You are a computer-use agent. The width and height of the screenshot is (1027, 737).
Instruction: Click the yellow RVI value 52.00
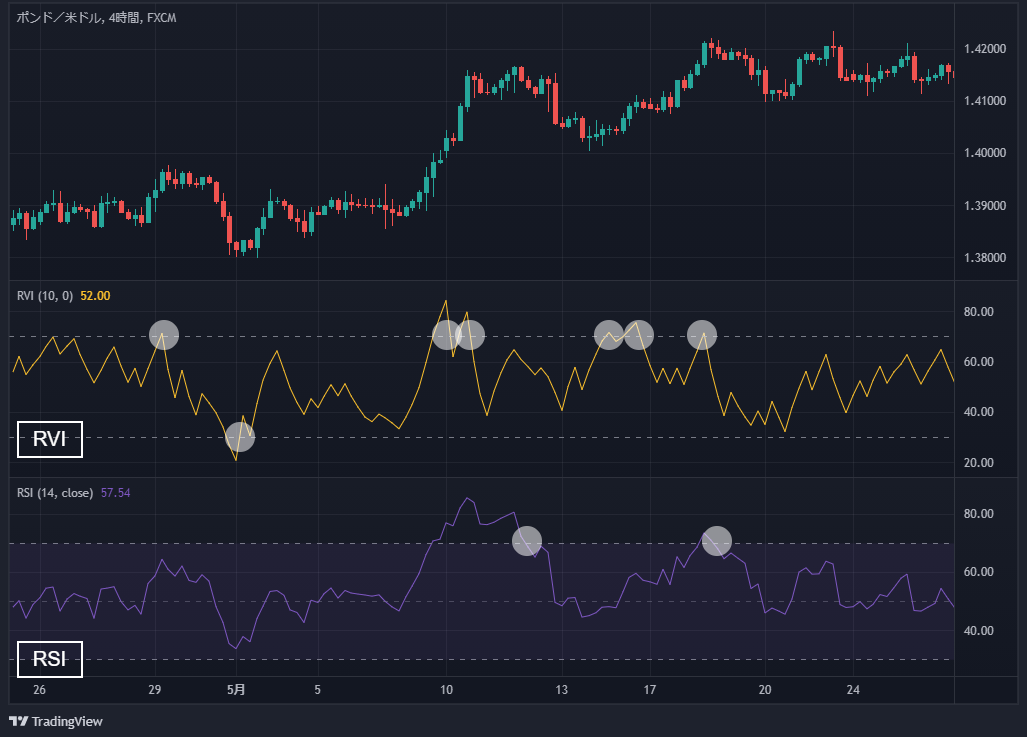[97, 295]
